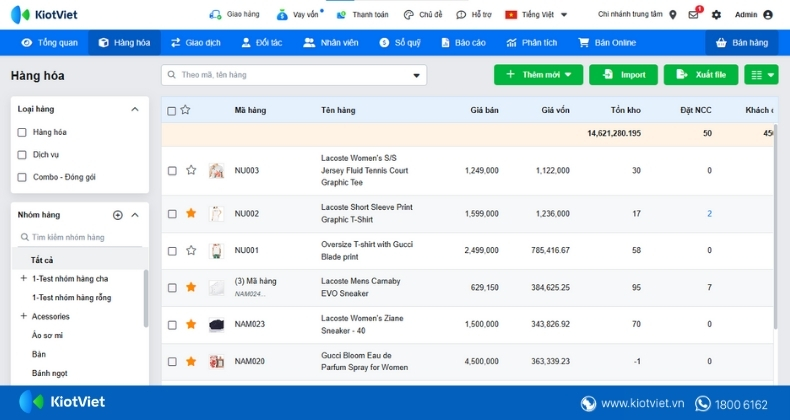Select the Tất cả product group

pyautogui.click(x=80, y=260)
